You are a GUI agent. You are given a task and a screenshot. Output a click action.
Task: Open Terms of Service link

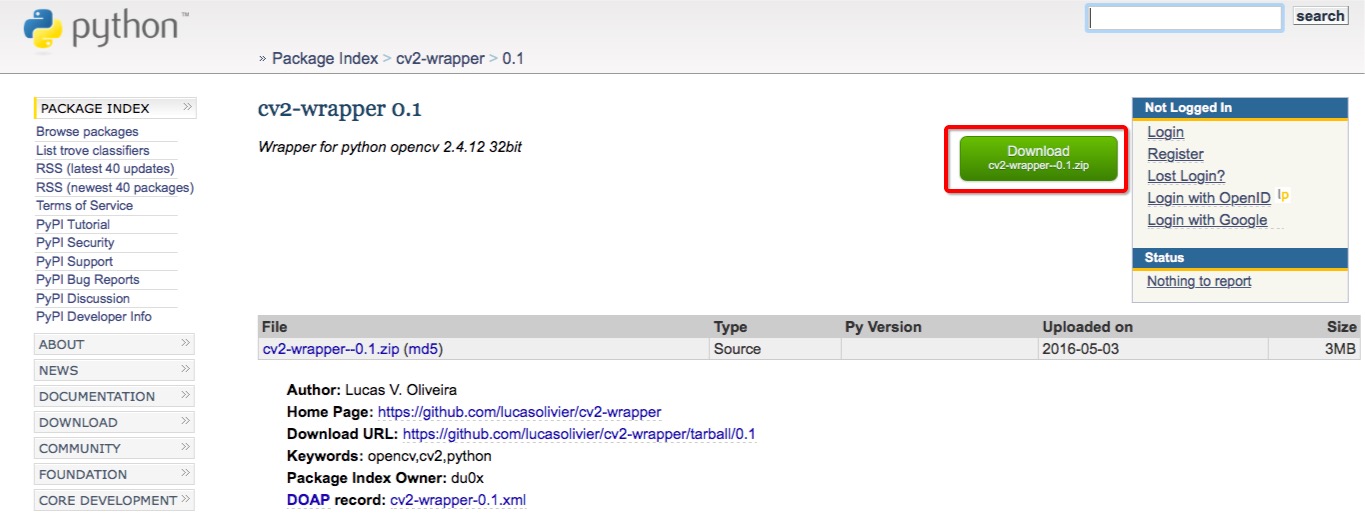coord(84,206)
